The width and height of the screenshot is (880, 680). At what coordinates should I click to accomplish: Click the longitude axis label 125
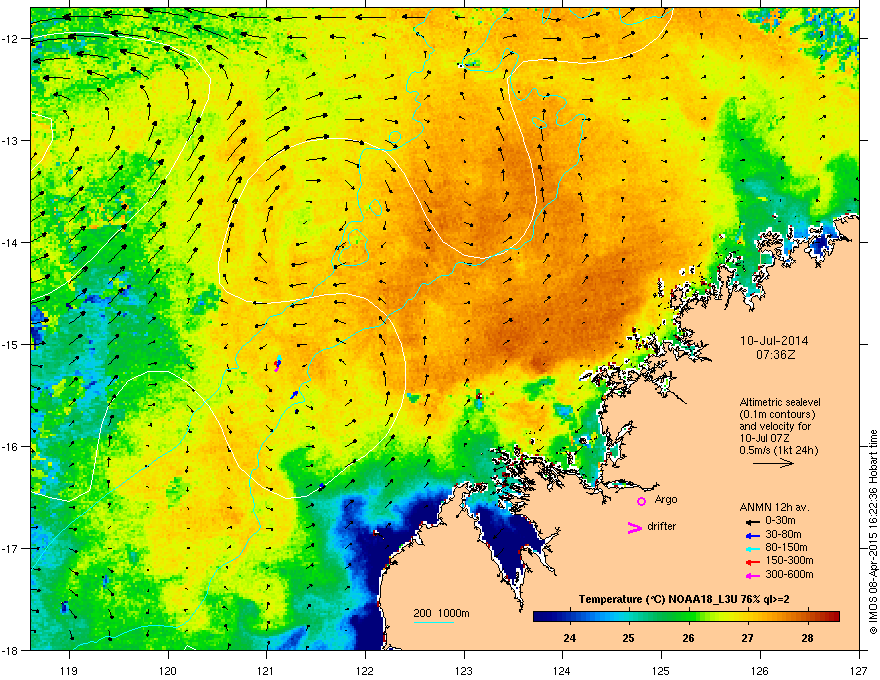click(661, 670)
